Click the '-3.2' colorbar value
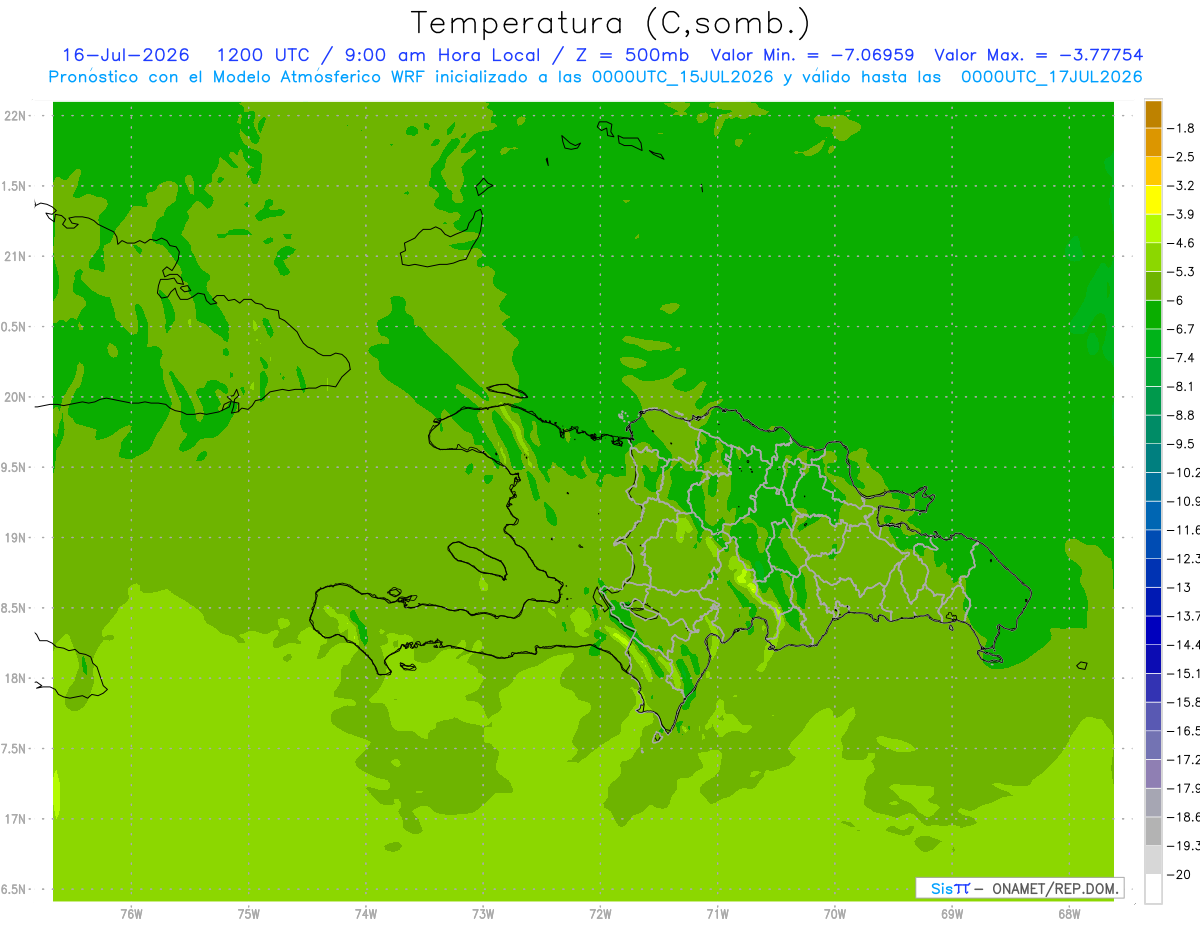 point(1182,186)
